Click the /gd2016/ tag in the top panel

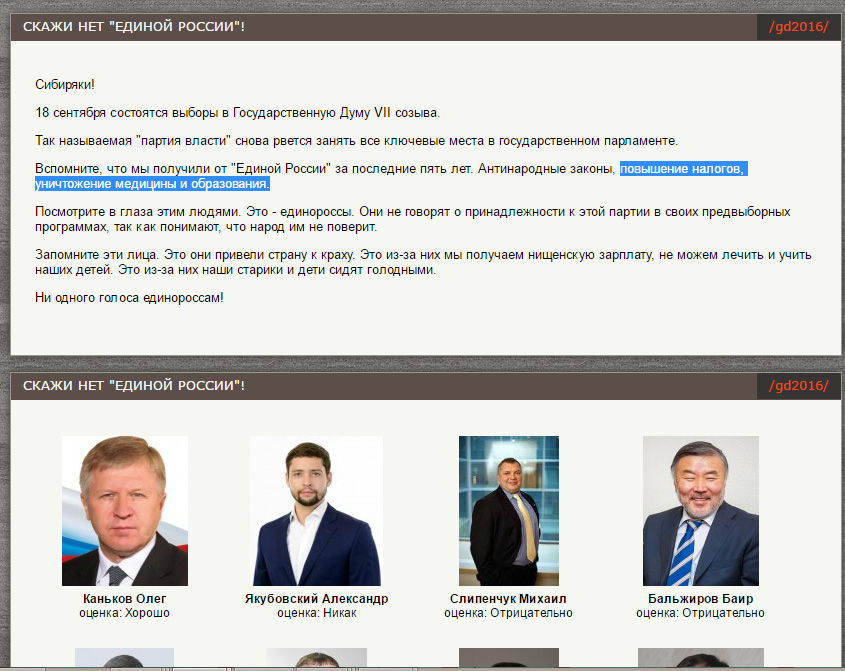click(x=798, y=26)
